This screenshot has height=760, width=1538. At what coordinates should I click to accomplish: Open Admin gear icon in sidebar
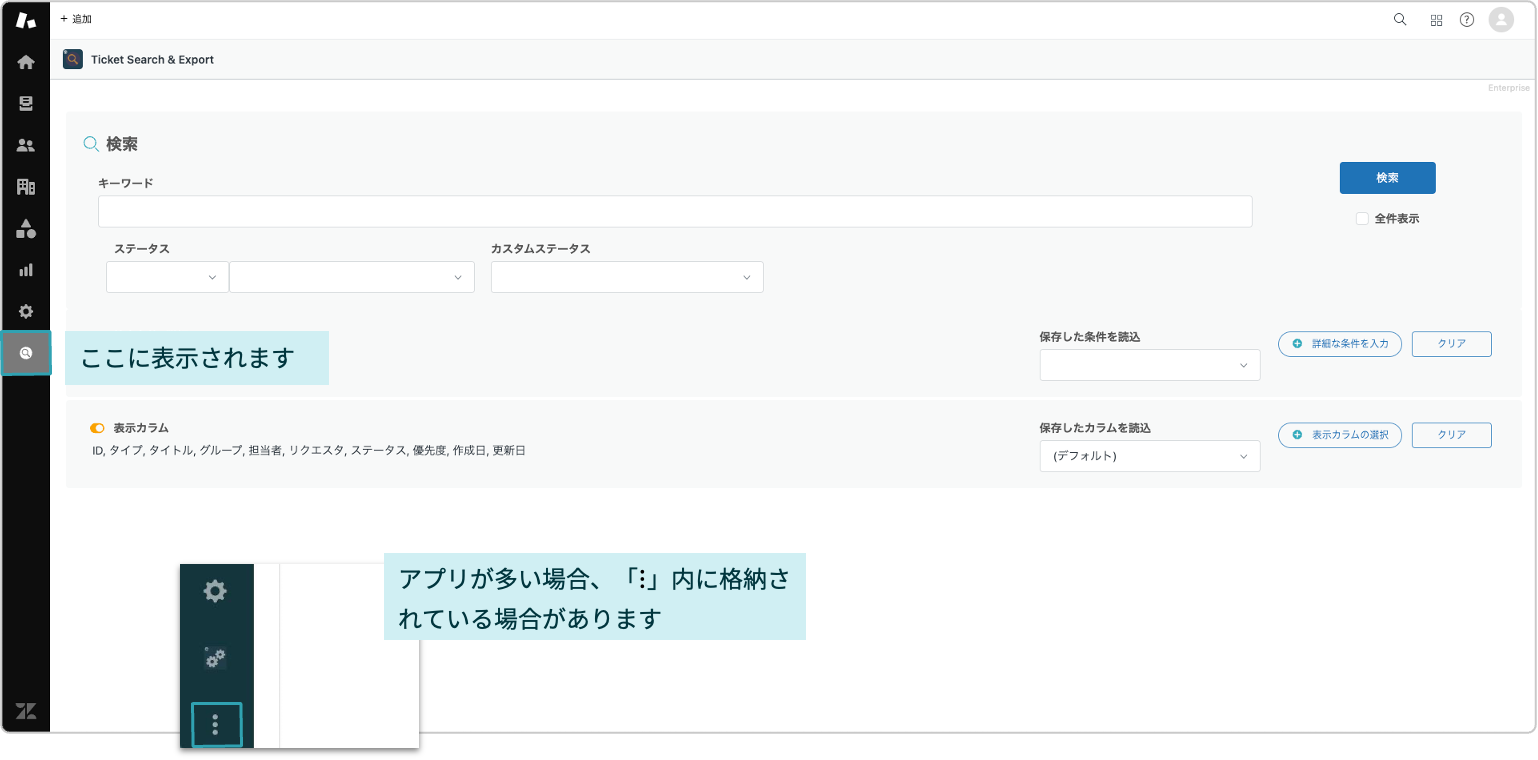[26, 311]
